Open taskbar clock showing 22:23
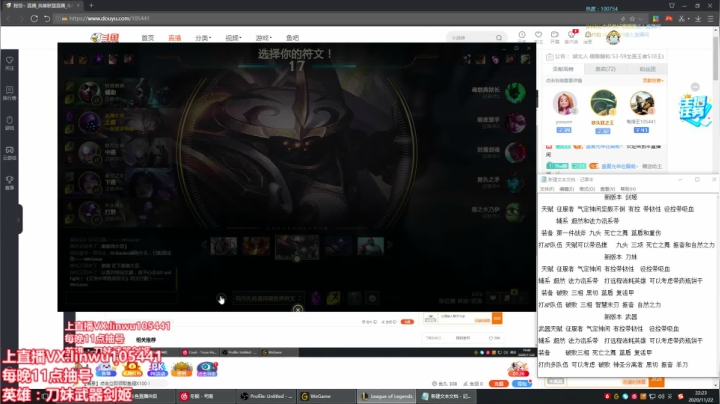 point(701,396)
